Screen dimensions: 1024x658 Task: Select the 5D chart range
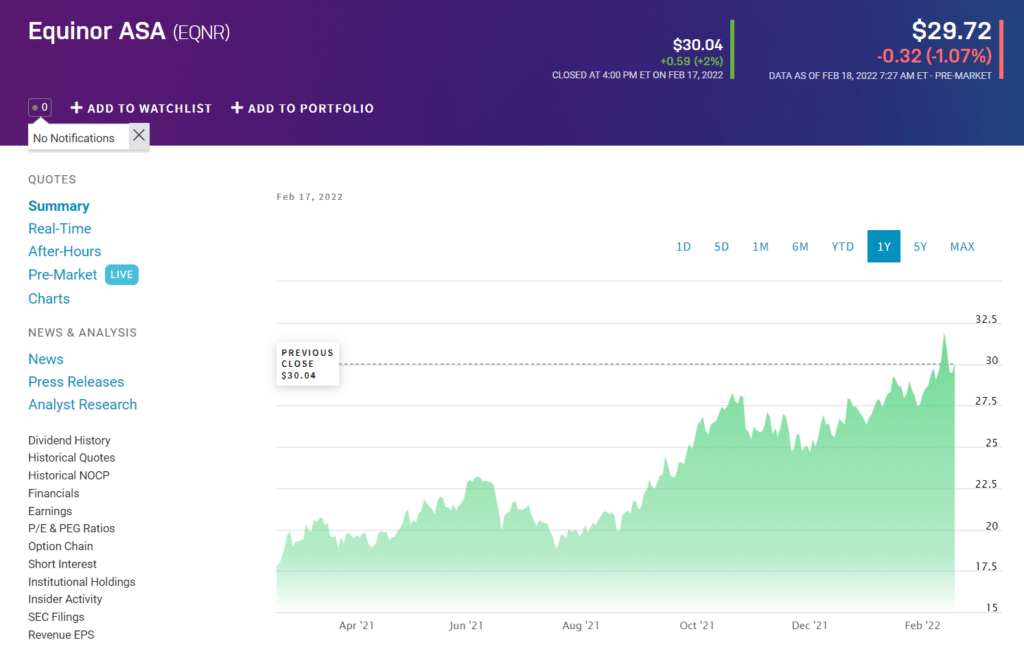pos(721,247)
